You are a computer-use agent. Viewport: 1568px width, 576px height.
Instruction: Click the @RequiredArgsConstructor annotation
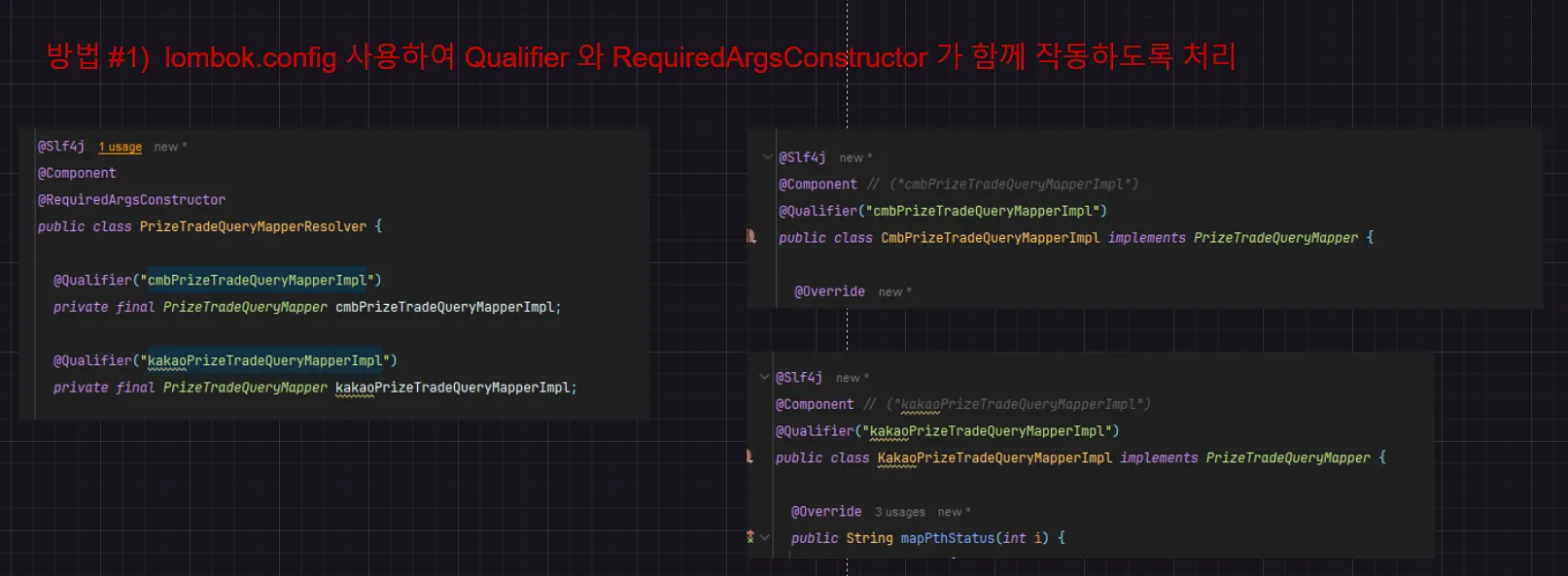click(131, 200)
